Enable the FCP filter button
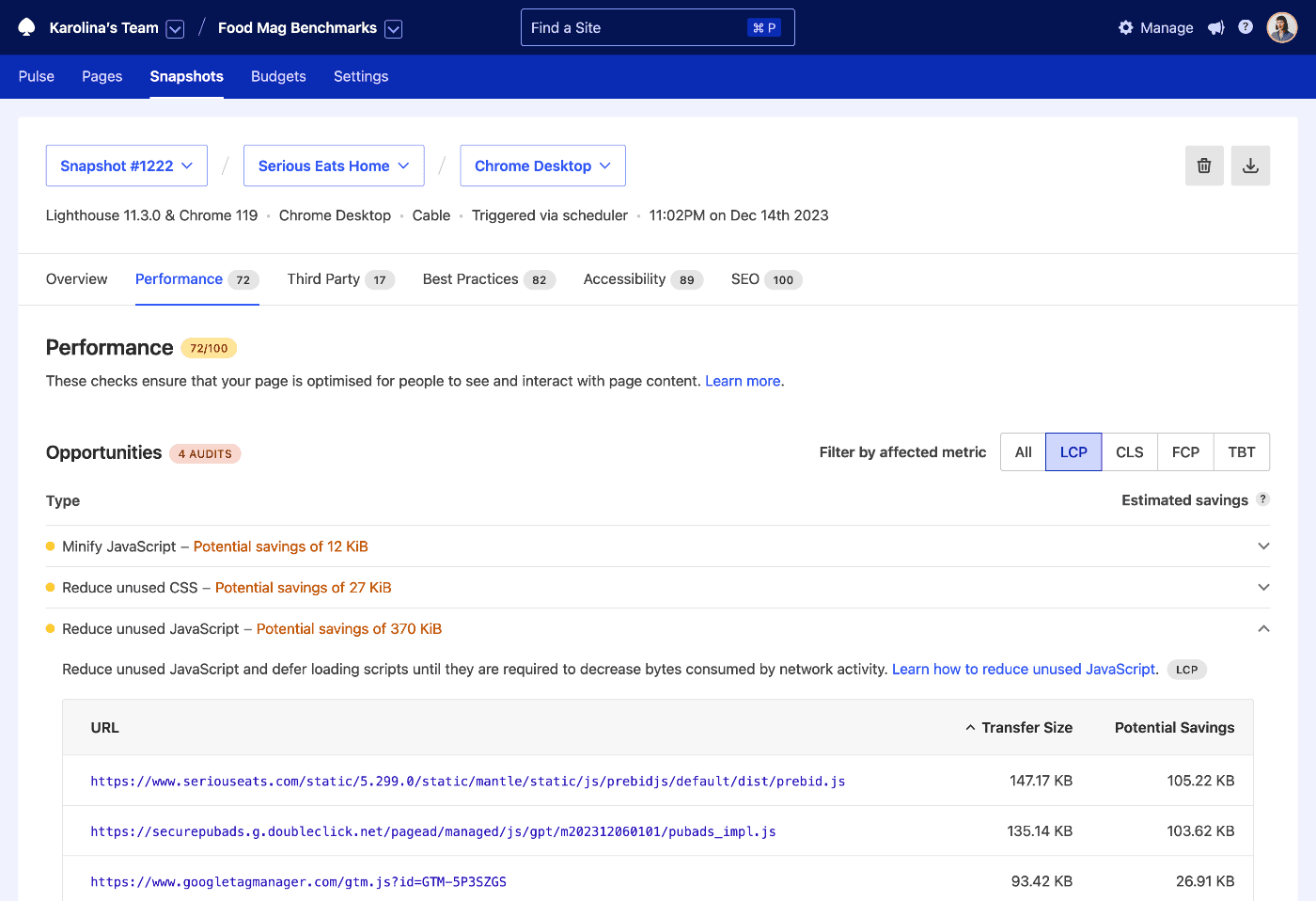The width and height of the screenshot is (1316, 901). click(x=1185, y=451)
